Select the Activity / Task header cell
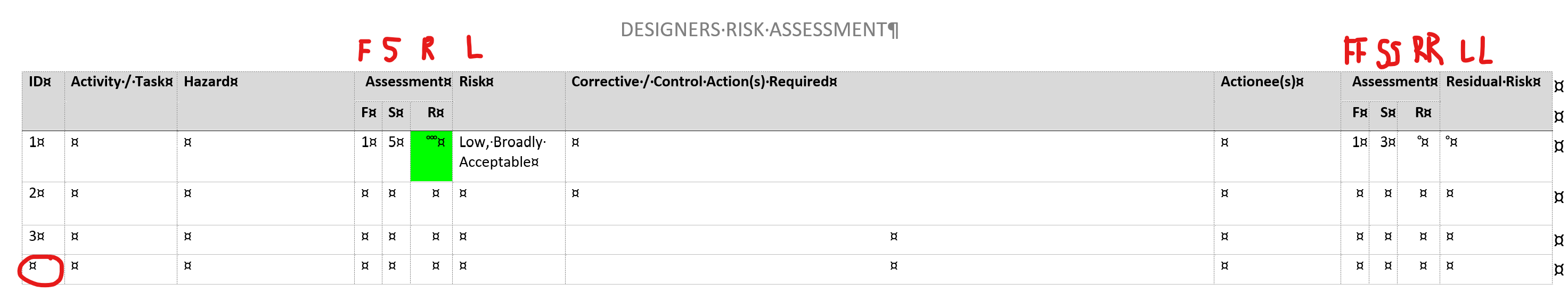The width and height of the screenshot is (1568, 292). click(121, 82)
